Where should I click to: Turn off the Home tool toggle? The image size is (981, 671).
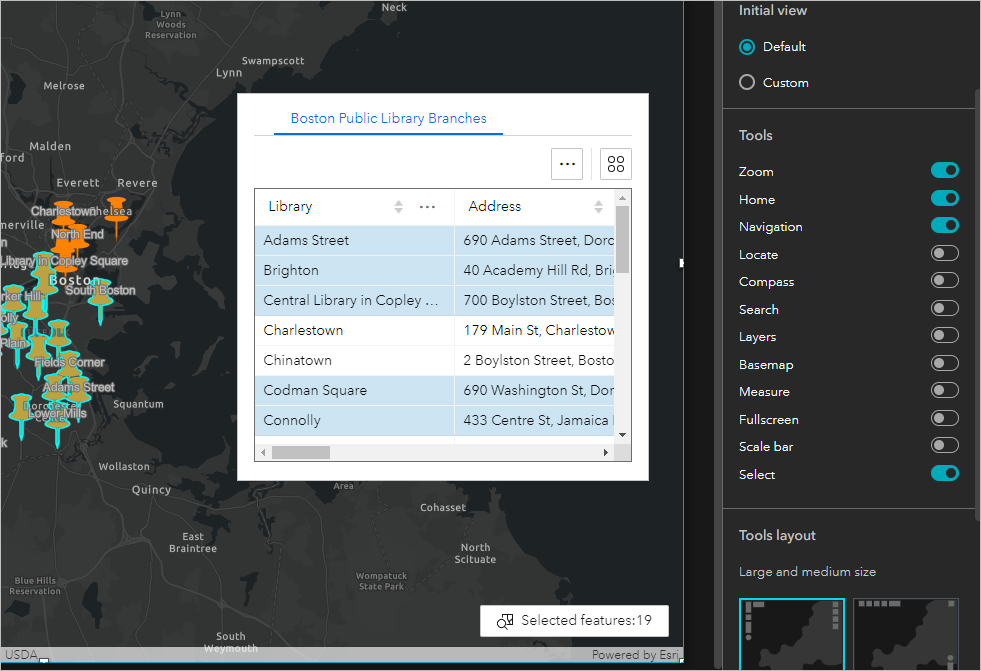(945, 198)
